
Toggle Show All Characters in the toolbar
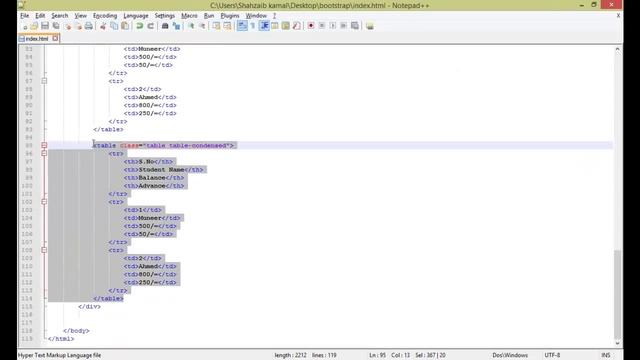click(253, 26)
